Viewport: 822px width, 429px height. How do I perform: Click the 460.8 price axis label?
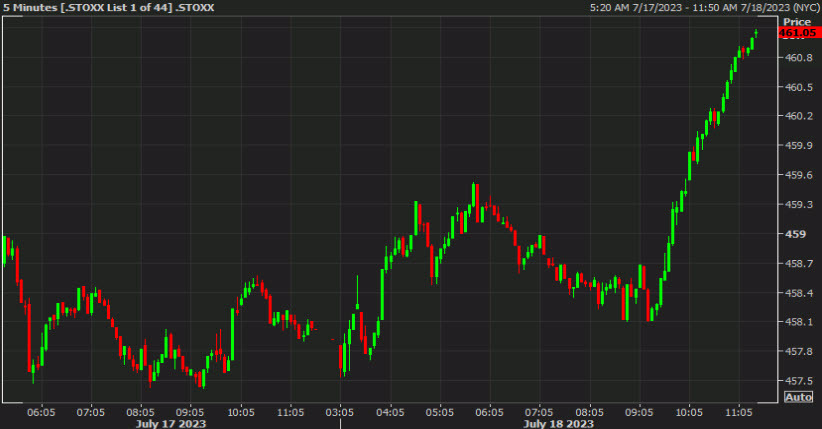[798, 57]
